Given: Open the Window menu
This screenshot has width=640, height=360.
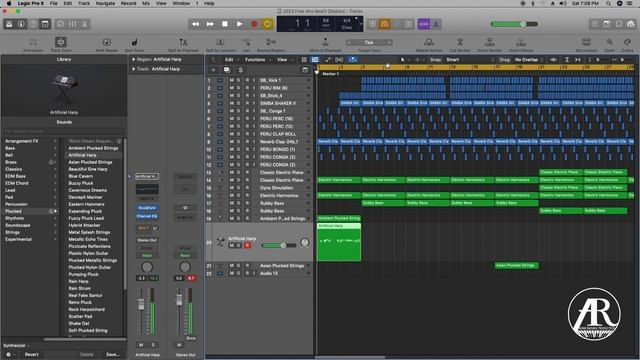Looking at the screenshot, I should 181,3.
